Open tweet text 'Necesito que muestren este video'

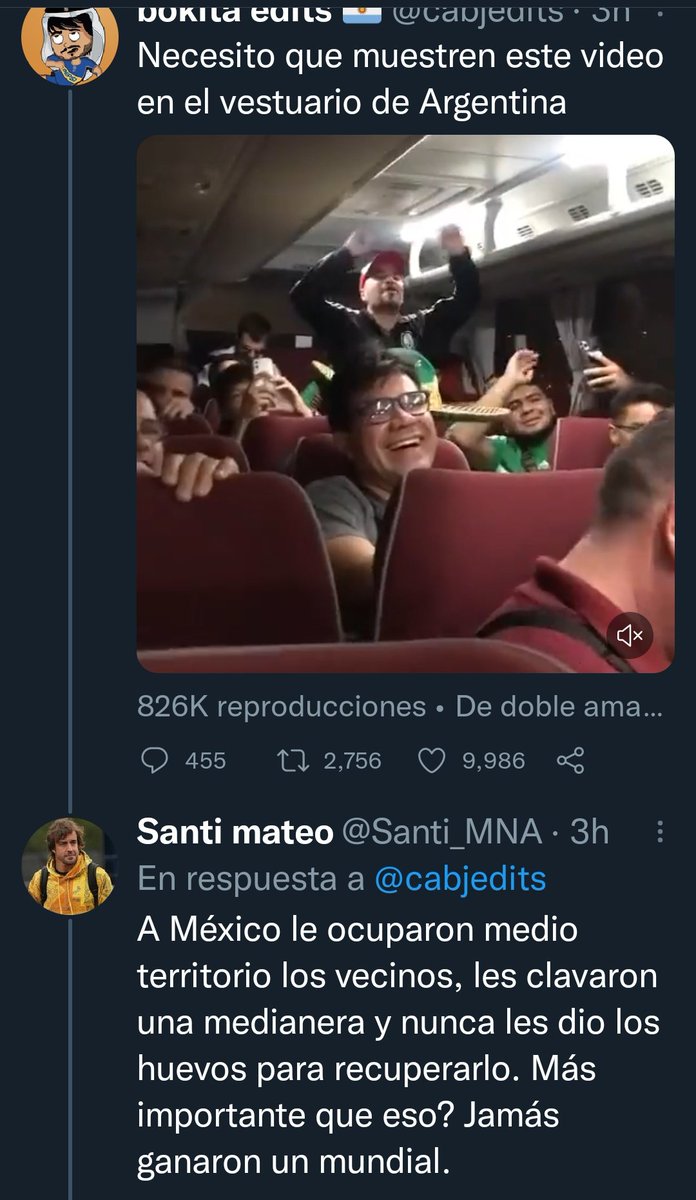tap(400, 56)
